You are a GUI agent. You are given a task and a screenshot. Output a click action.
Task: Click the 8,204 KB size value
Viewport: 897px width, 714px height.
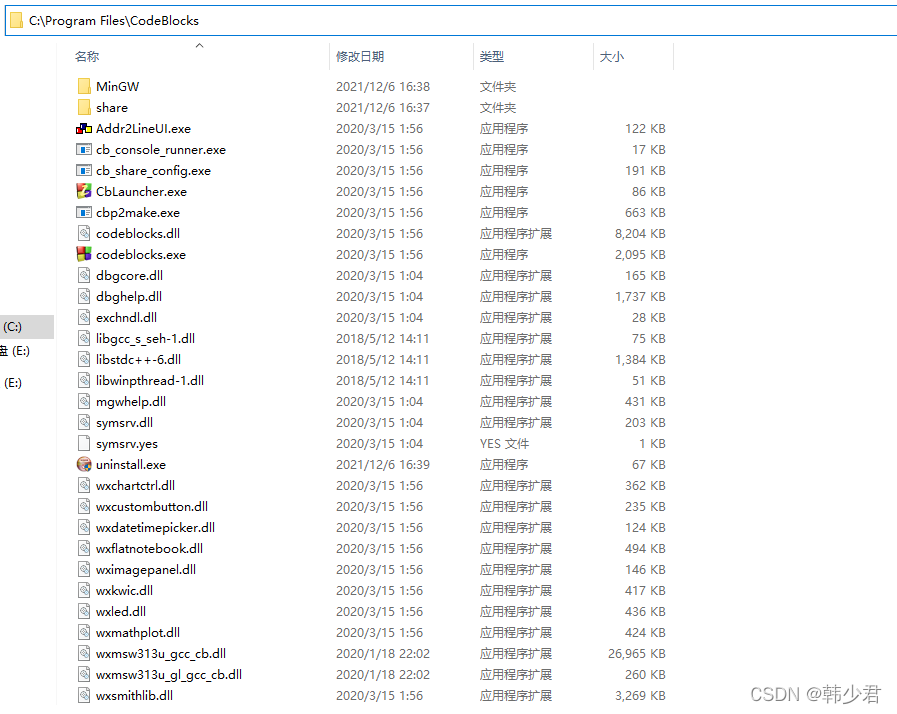640,233
